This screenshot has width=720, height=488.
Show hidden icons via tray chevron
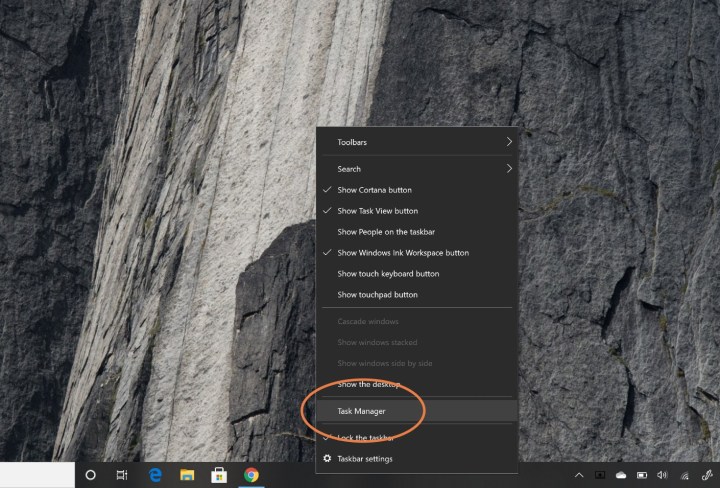(x=579, y=475)
